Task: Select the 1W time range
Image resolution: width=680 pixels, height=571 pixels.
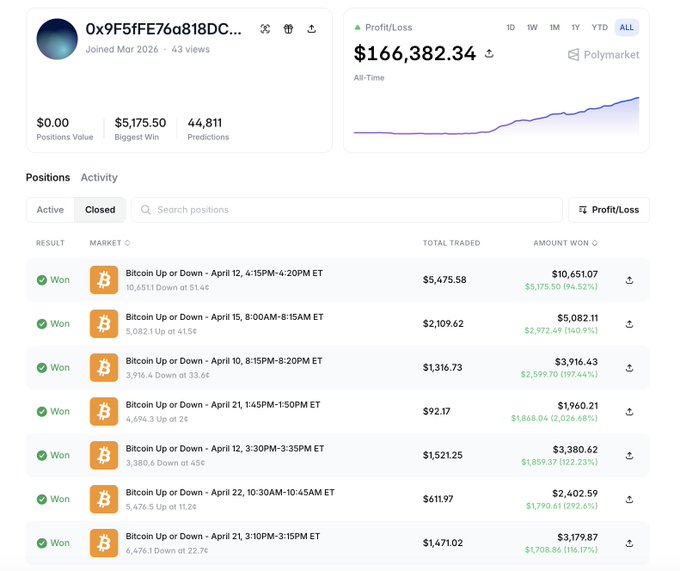Action: click(x=532, y=27)
